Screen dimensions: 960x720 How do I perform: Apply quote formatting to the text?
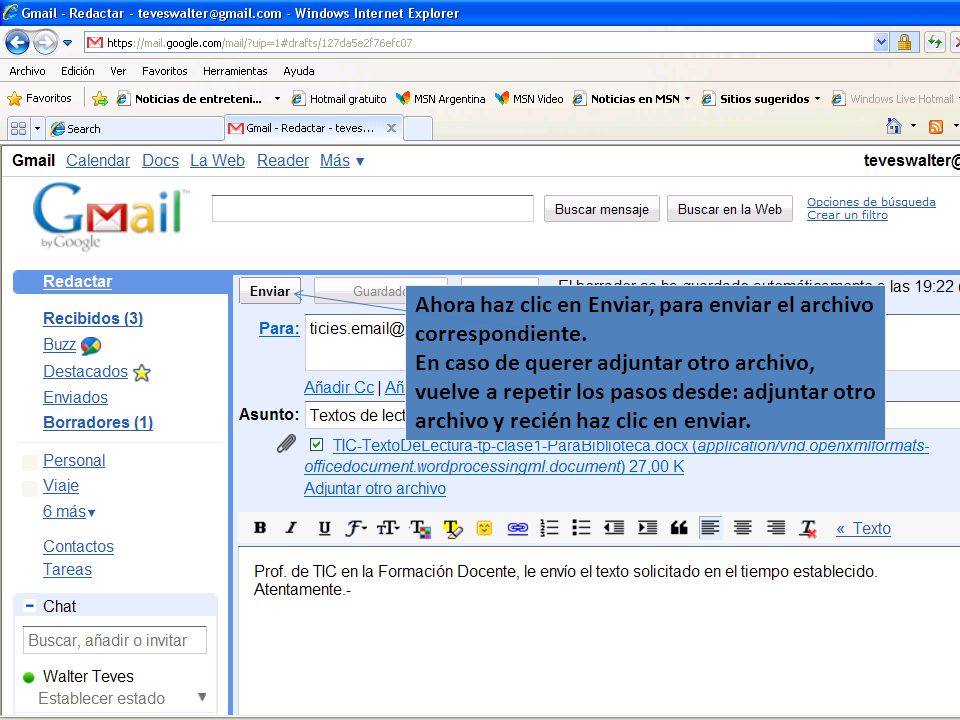coord(679,528)
